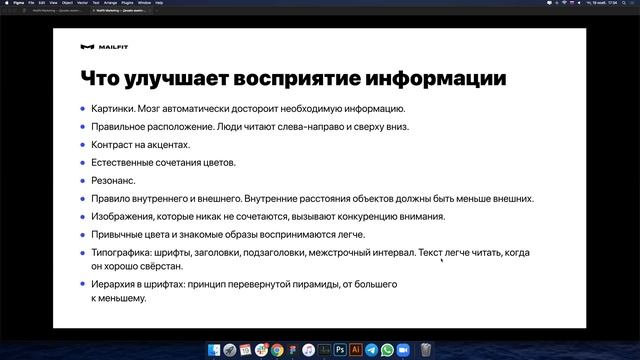Open Zoom in the dock
This screenshot has height=360, width=640.
[403, 350]
